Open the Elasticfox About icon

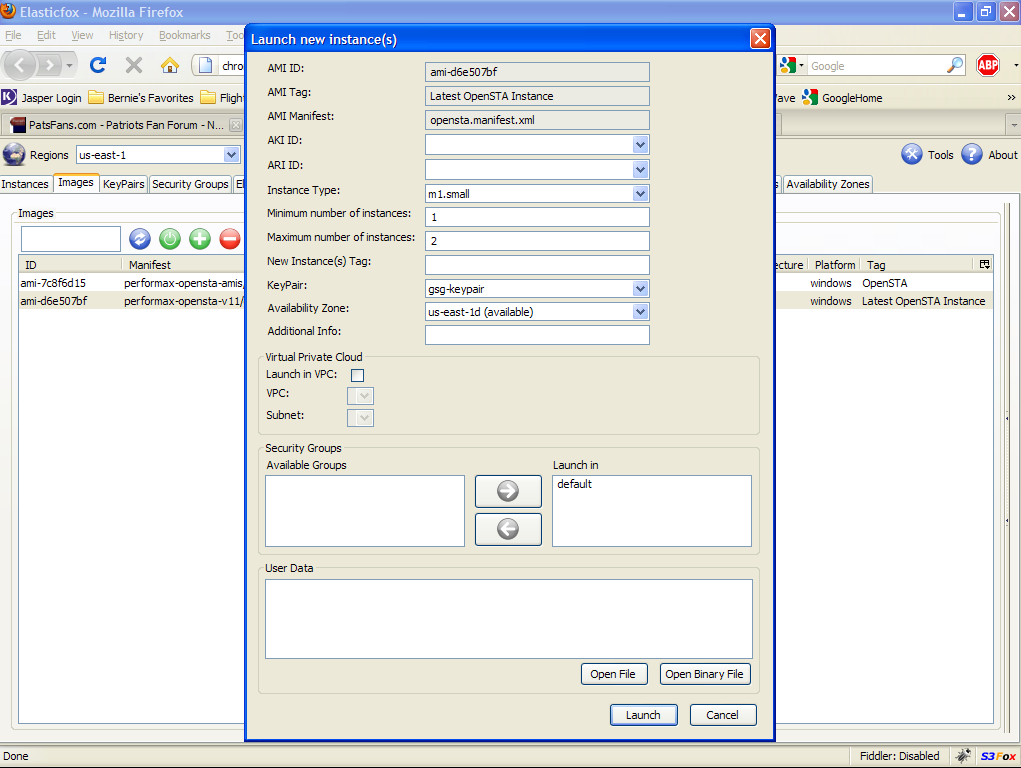972,154
